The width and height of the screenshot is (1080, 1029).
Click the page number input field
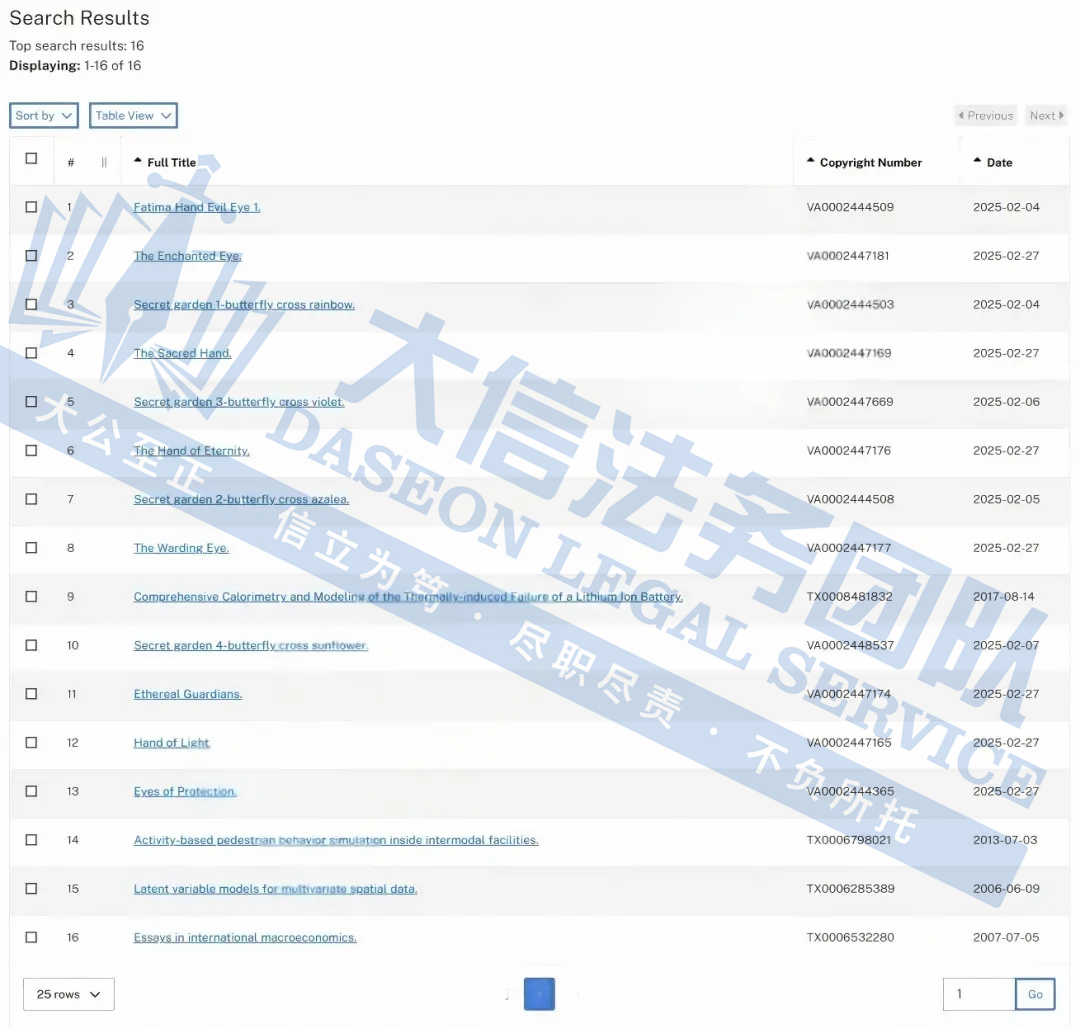[x=978, y=994]
